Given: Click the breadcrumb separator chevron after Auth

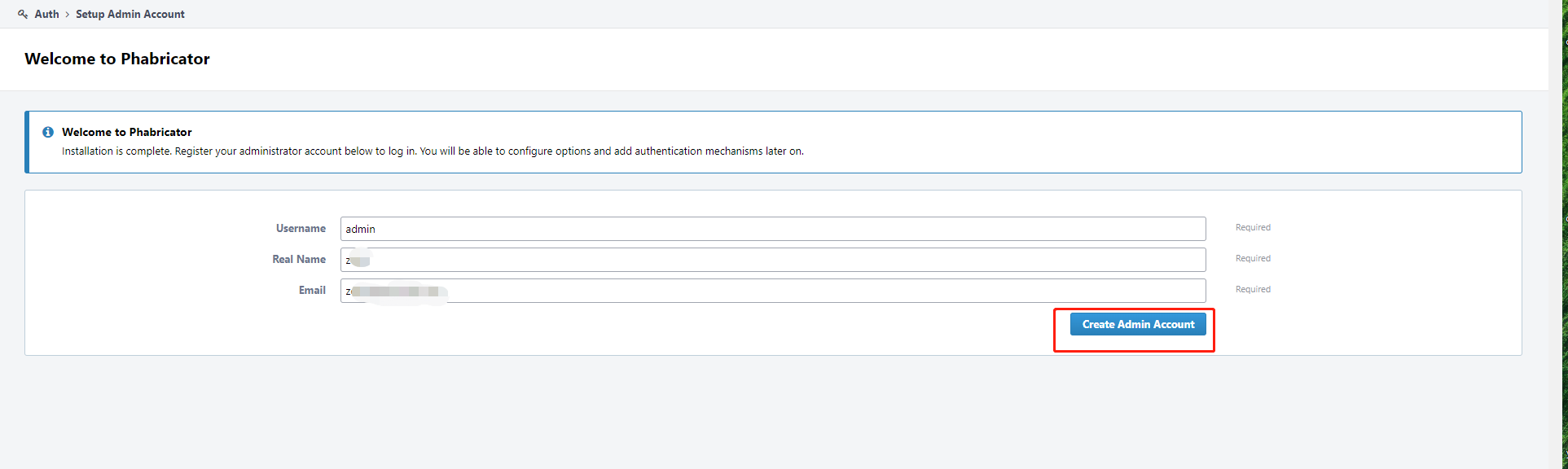Looking at the screenshot, I should point(67,15).
